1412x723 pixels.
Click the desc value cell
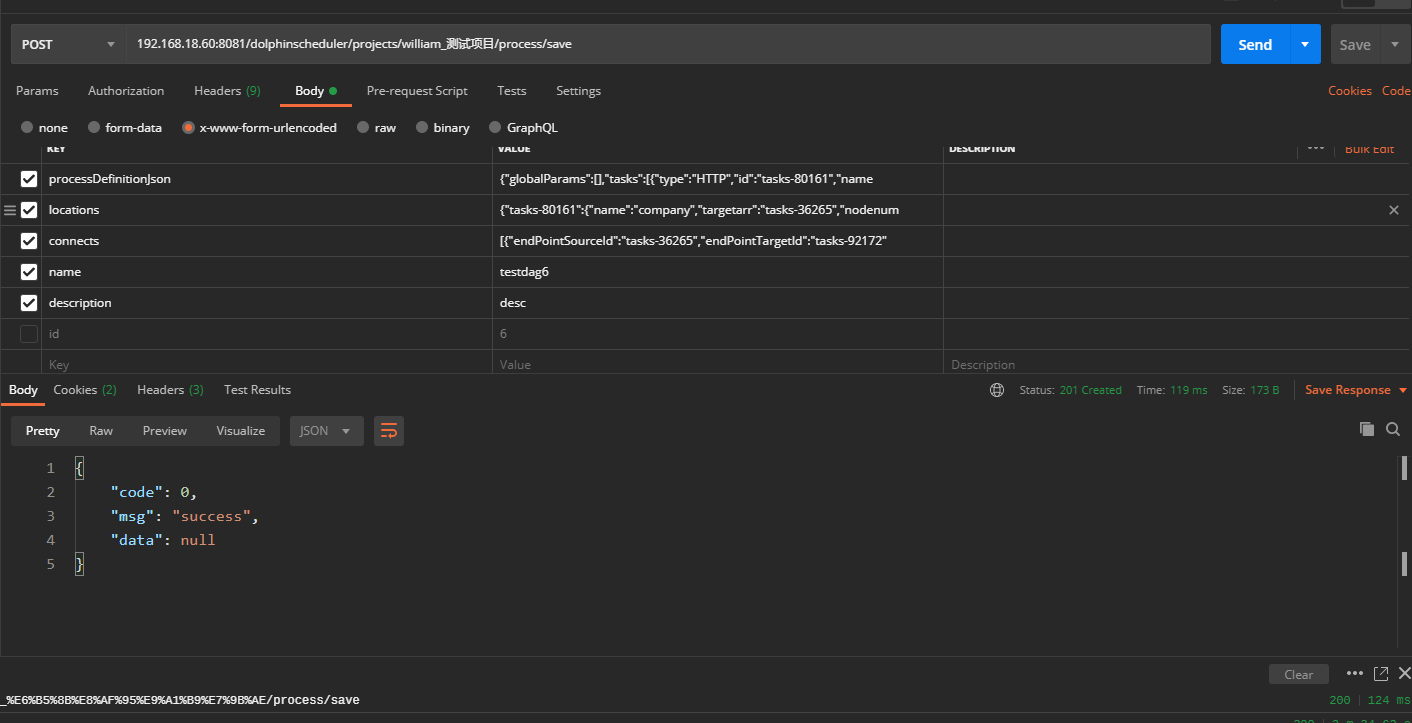click(x=718, y=303)
